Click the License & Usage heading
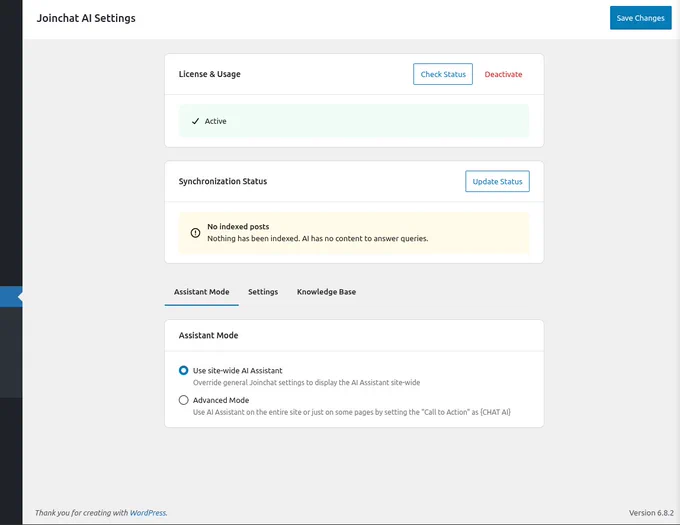The height and width of the screenshot is (525, 680). point(209,74)
